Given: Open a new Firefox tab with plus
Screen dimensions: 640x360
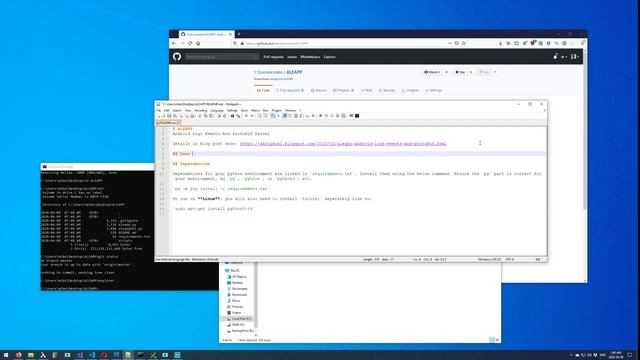Looking at the screenshot, I should [239, 34].
